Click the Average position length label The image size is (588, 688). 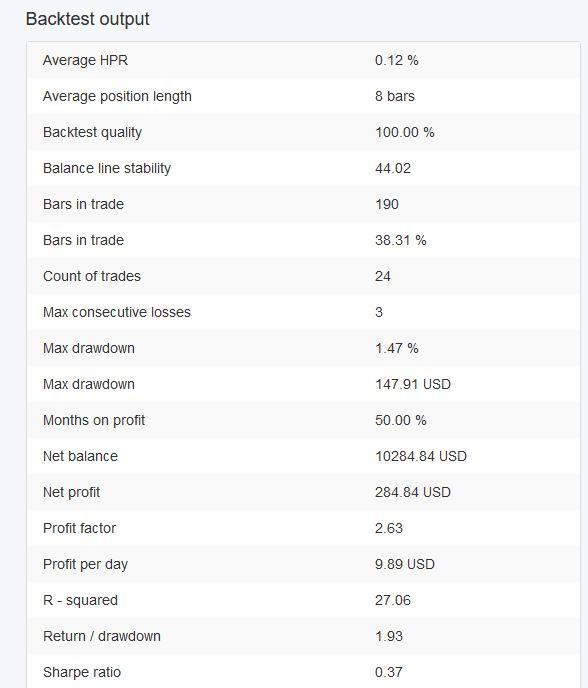117,96
